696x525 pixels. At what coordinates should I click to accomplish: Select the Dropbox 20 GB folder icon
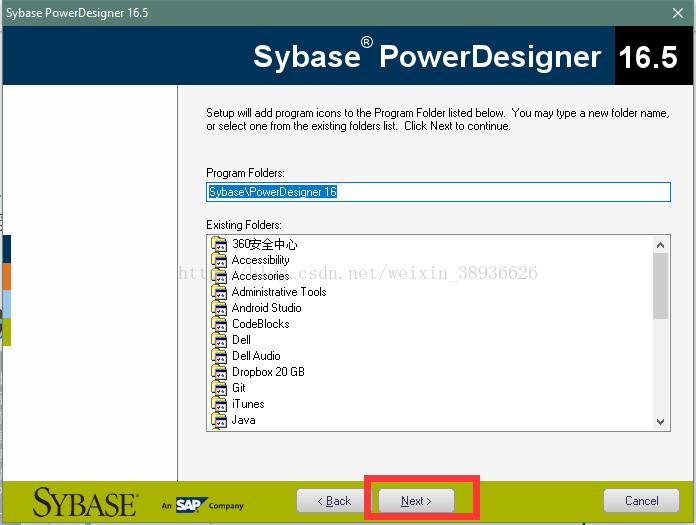[219, 372]
